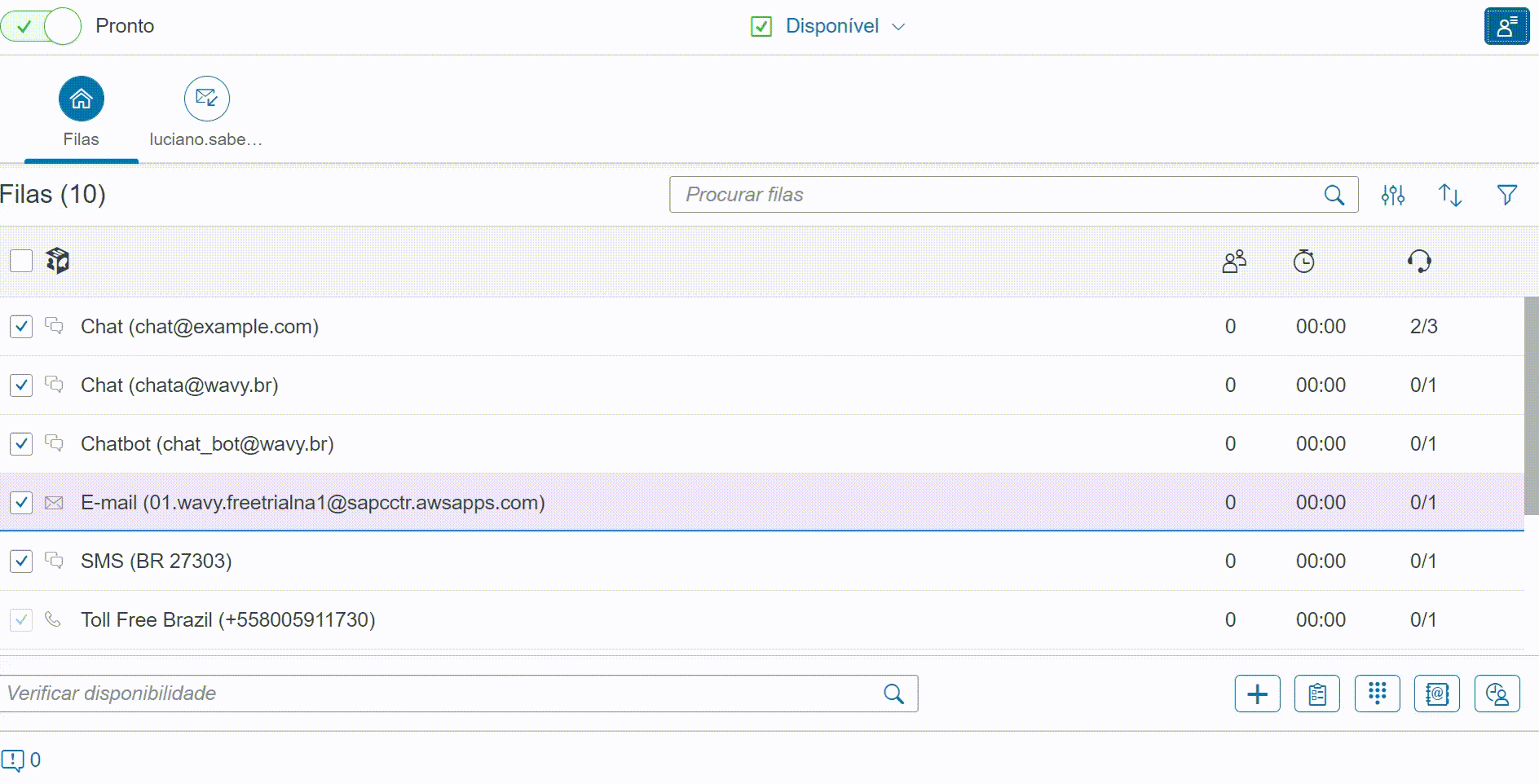Toggle the Pronto ready switch

pos(41,26)
